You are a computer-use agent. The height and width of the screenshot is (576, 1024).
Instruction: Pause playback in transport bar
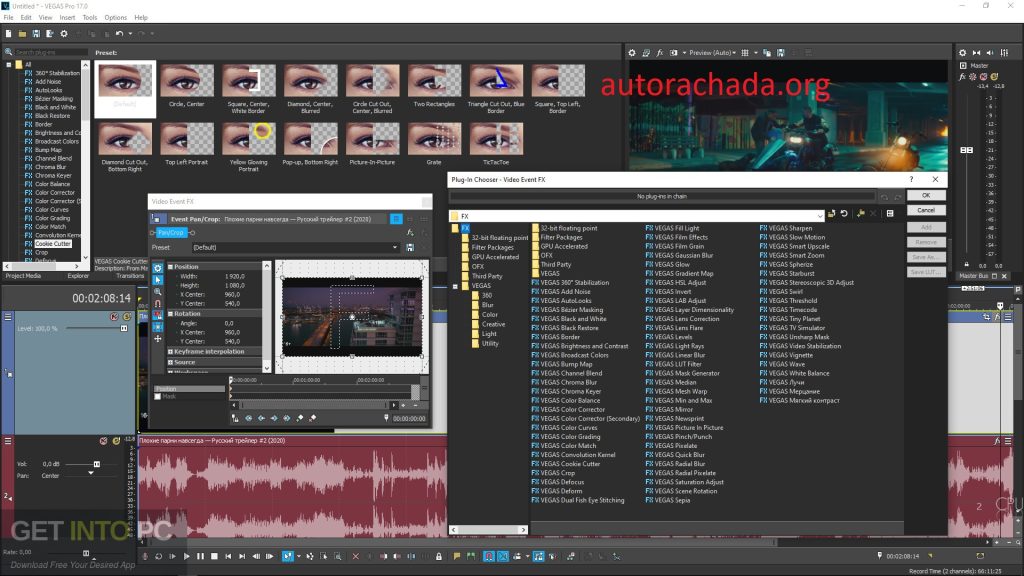(x=200, y=556)
